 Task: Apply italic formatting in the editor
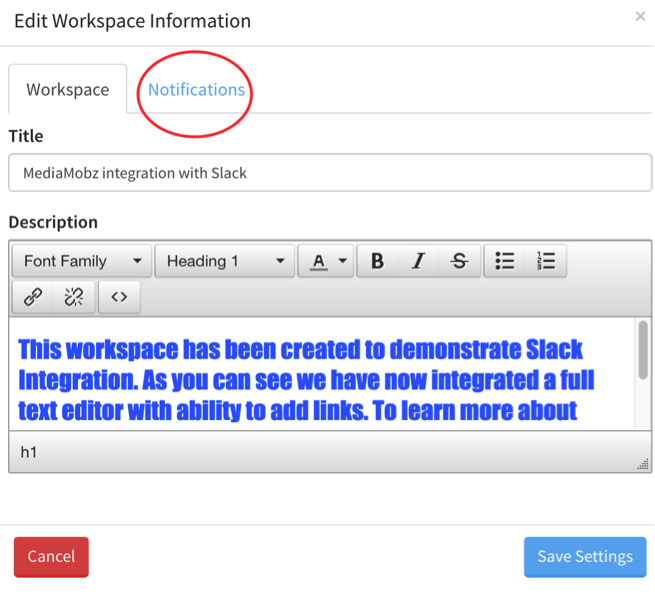[x=418, y=261]
